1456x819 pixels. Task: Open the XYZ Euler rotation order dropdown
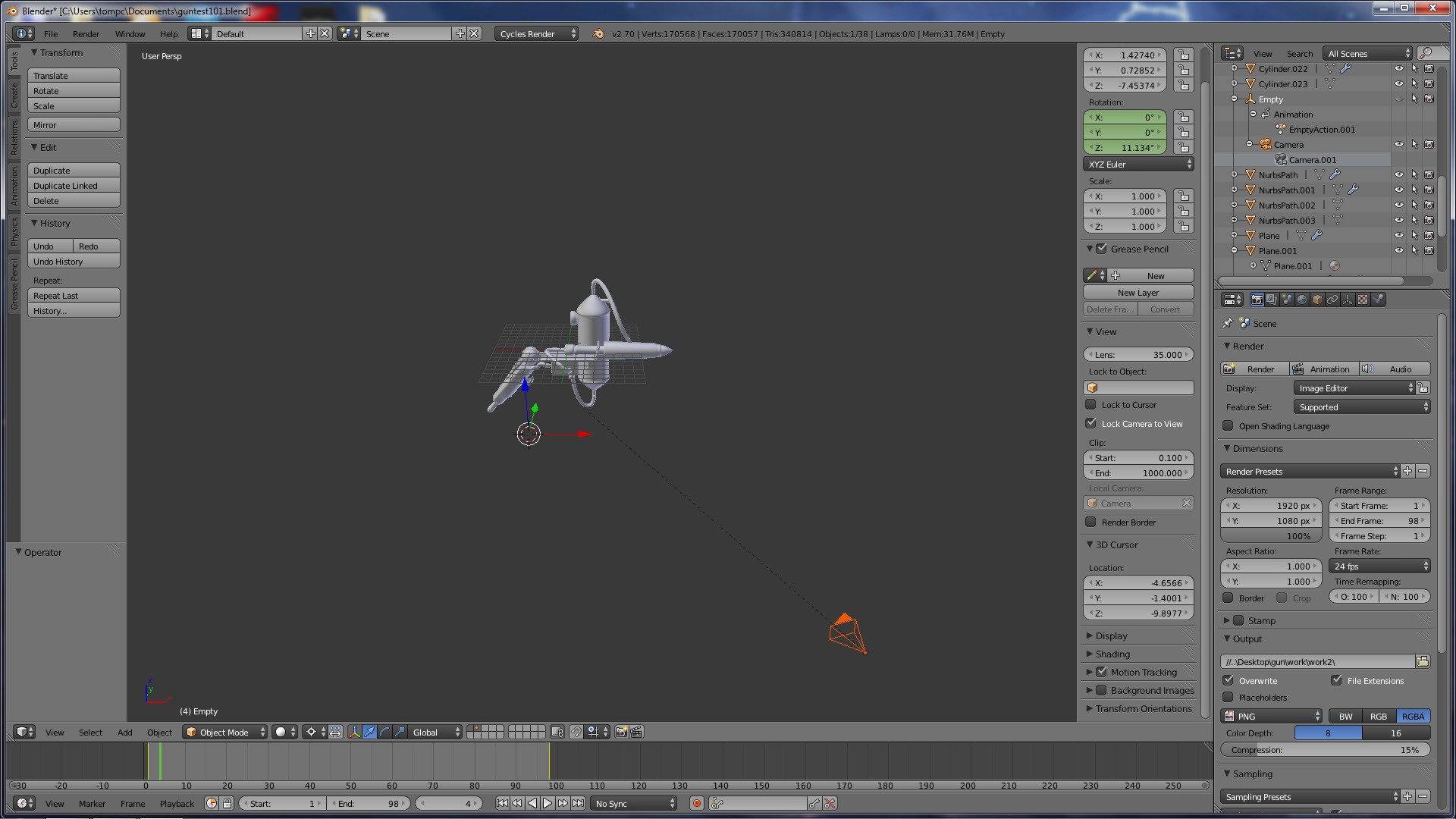tap(1137, 164)
